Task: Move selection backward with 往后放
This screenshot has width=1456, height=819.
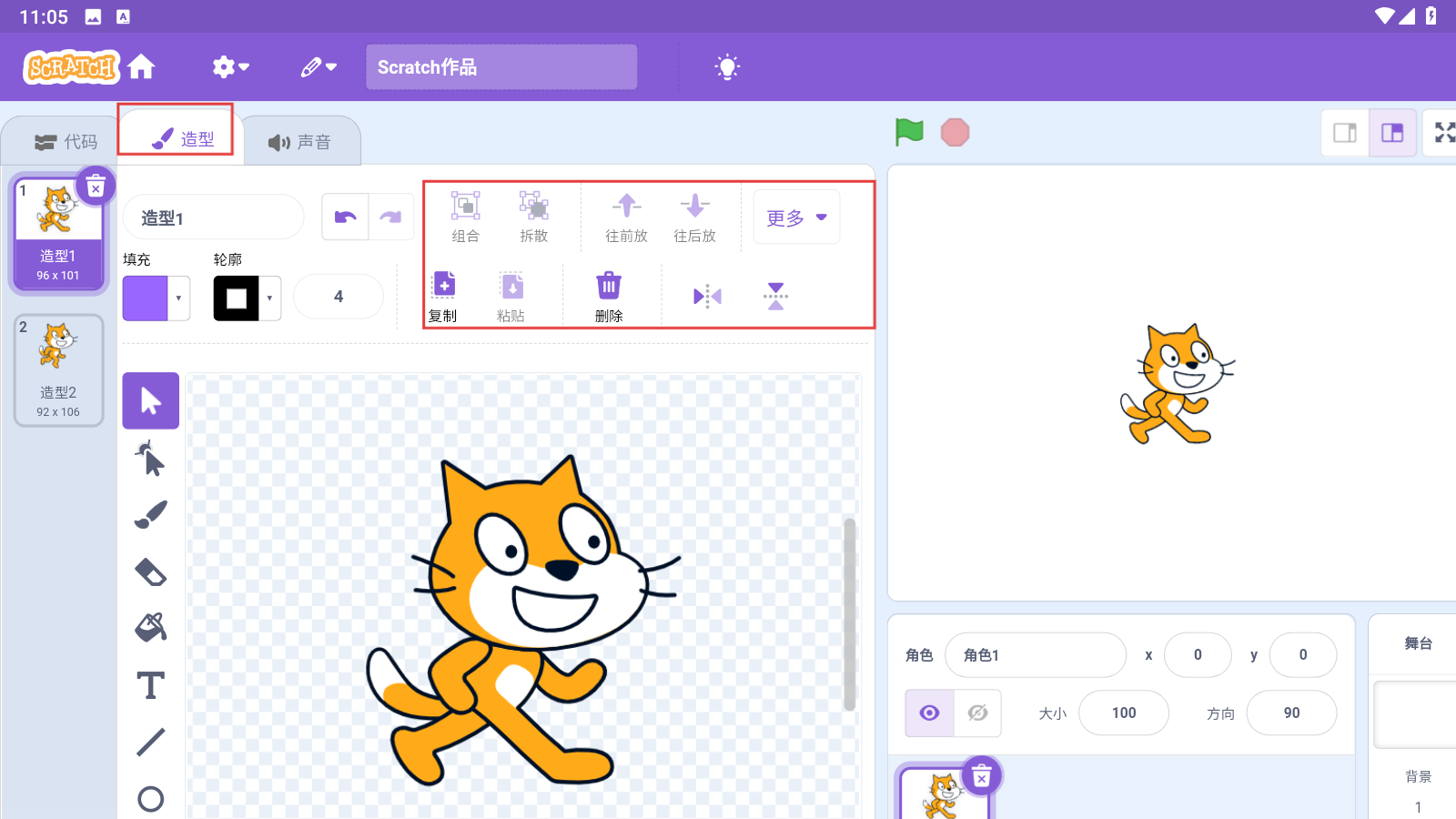Action: 695,217
